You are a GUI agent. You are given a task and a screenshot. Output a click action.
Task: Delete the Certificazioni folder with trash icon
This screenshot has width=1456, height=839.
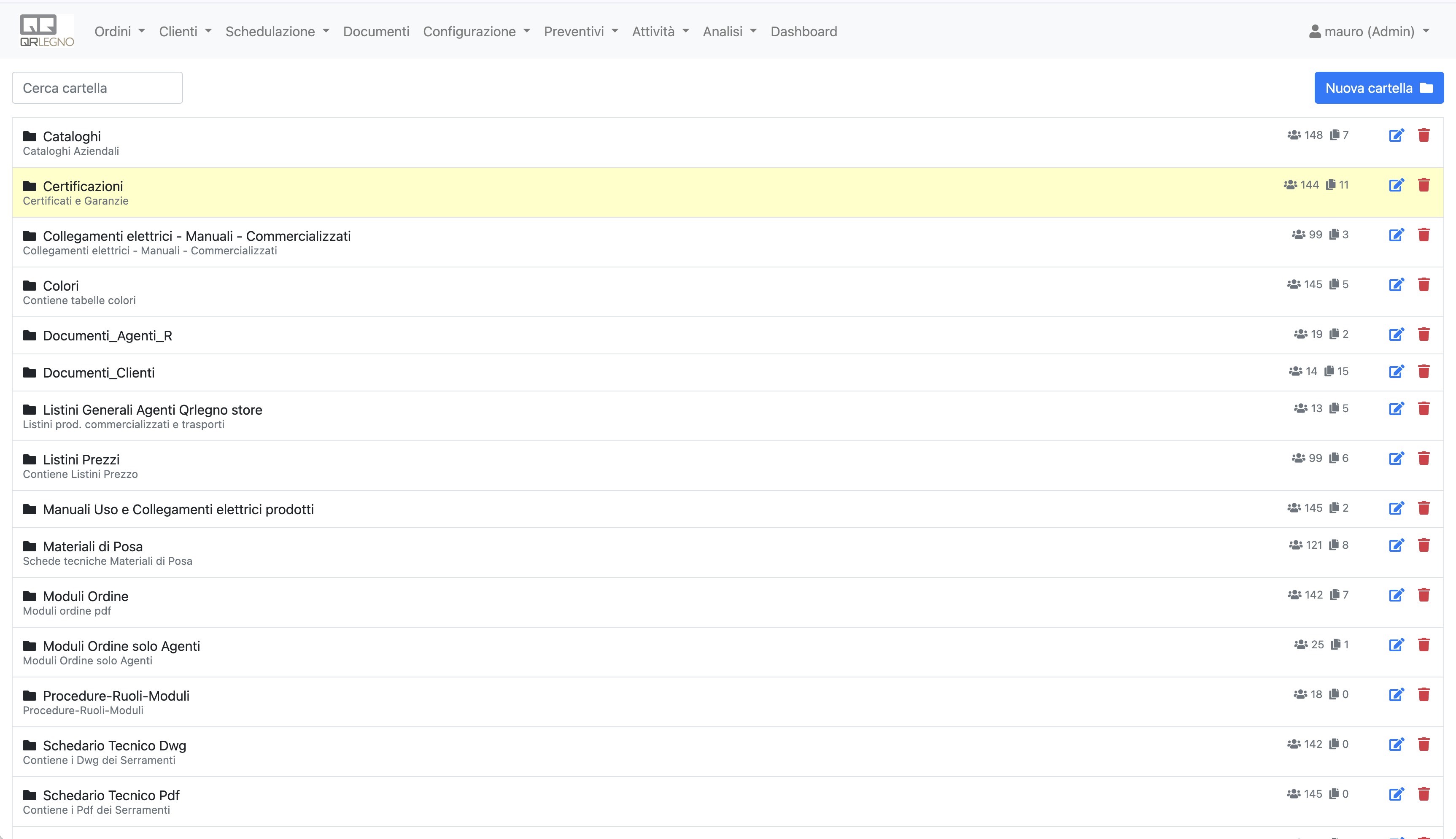point(1424,185)
